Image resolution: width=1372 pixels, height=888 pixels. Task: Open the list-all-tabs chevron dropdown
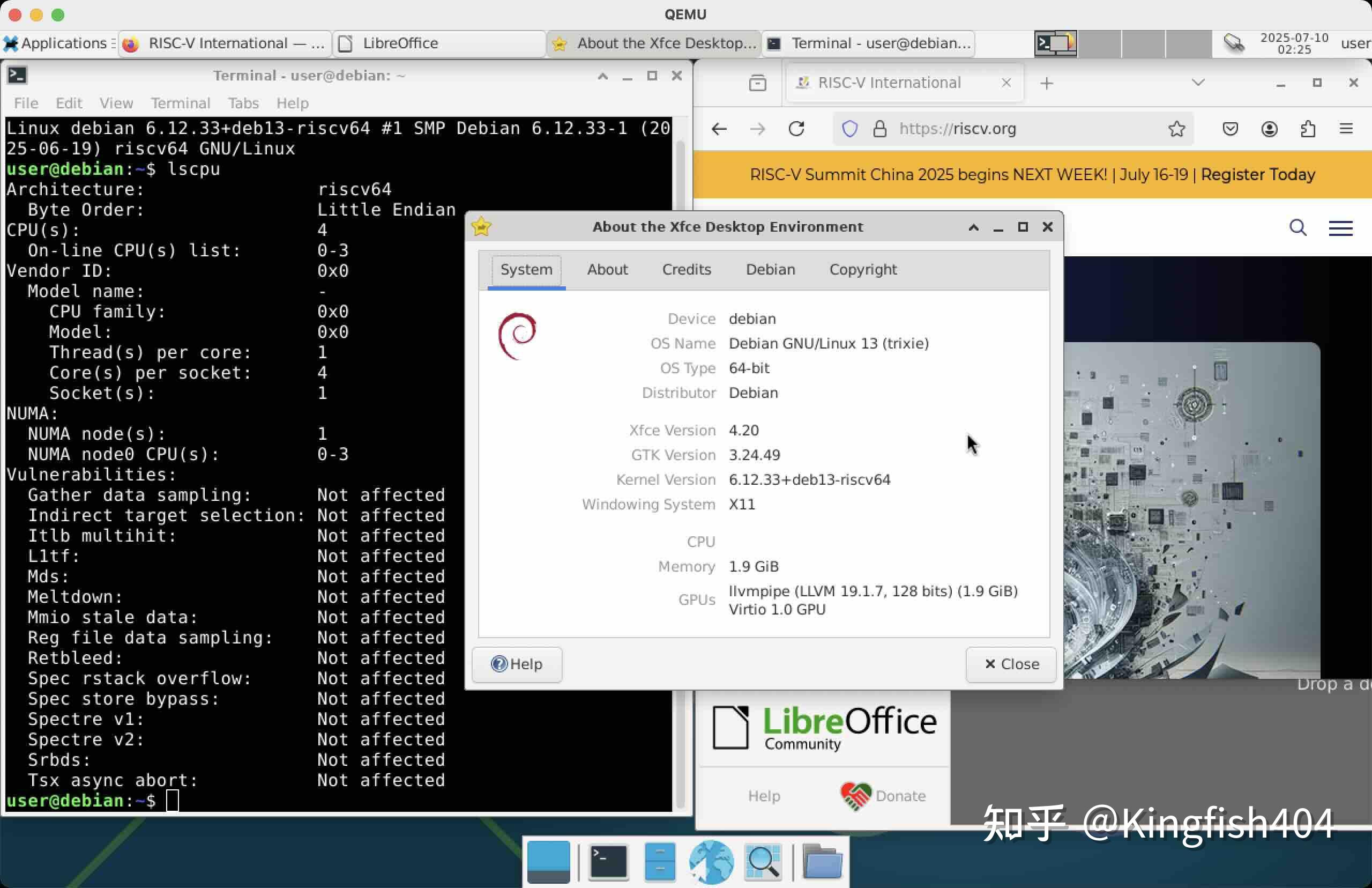(1197, 83)
